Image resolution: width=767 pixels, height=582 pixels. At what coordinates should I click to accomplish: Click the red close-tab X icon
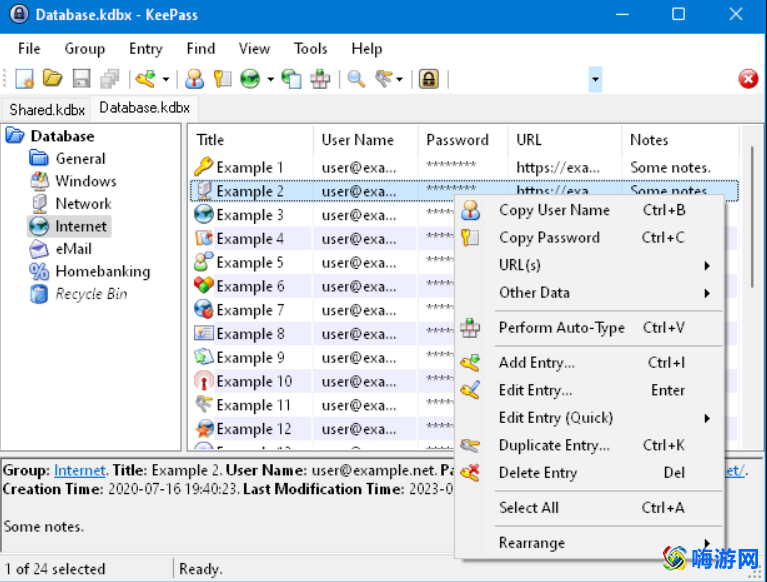point(748,79)
